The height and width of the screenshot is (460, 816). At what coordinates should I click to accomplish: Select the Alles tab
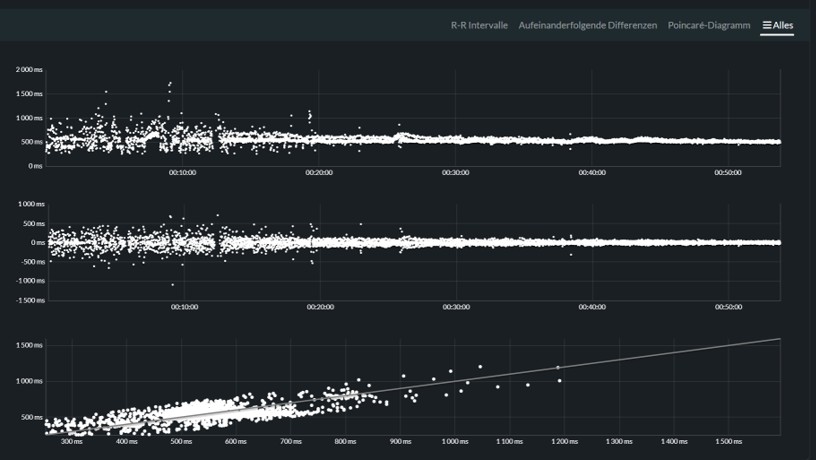[777, 25]
